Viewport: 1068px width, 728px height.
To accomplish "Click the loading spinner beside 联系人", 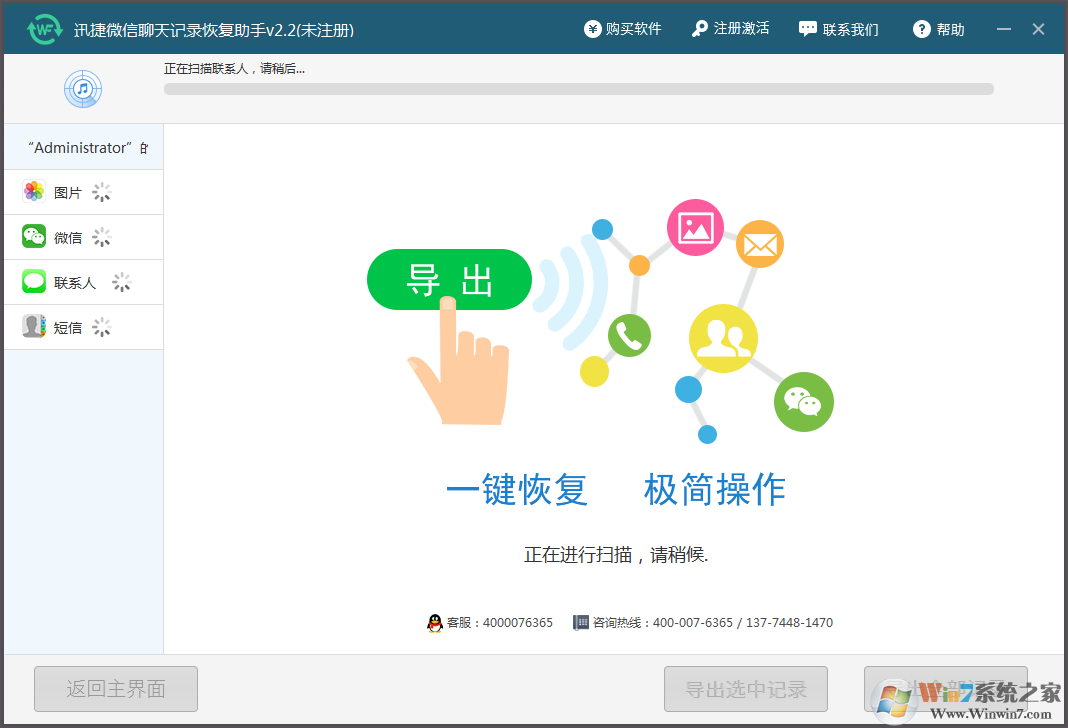I will click(121, 282).
